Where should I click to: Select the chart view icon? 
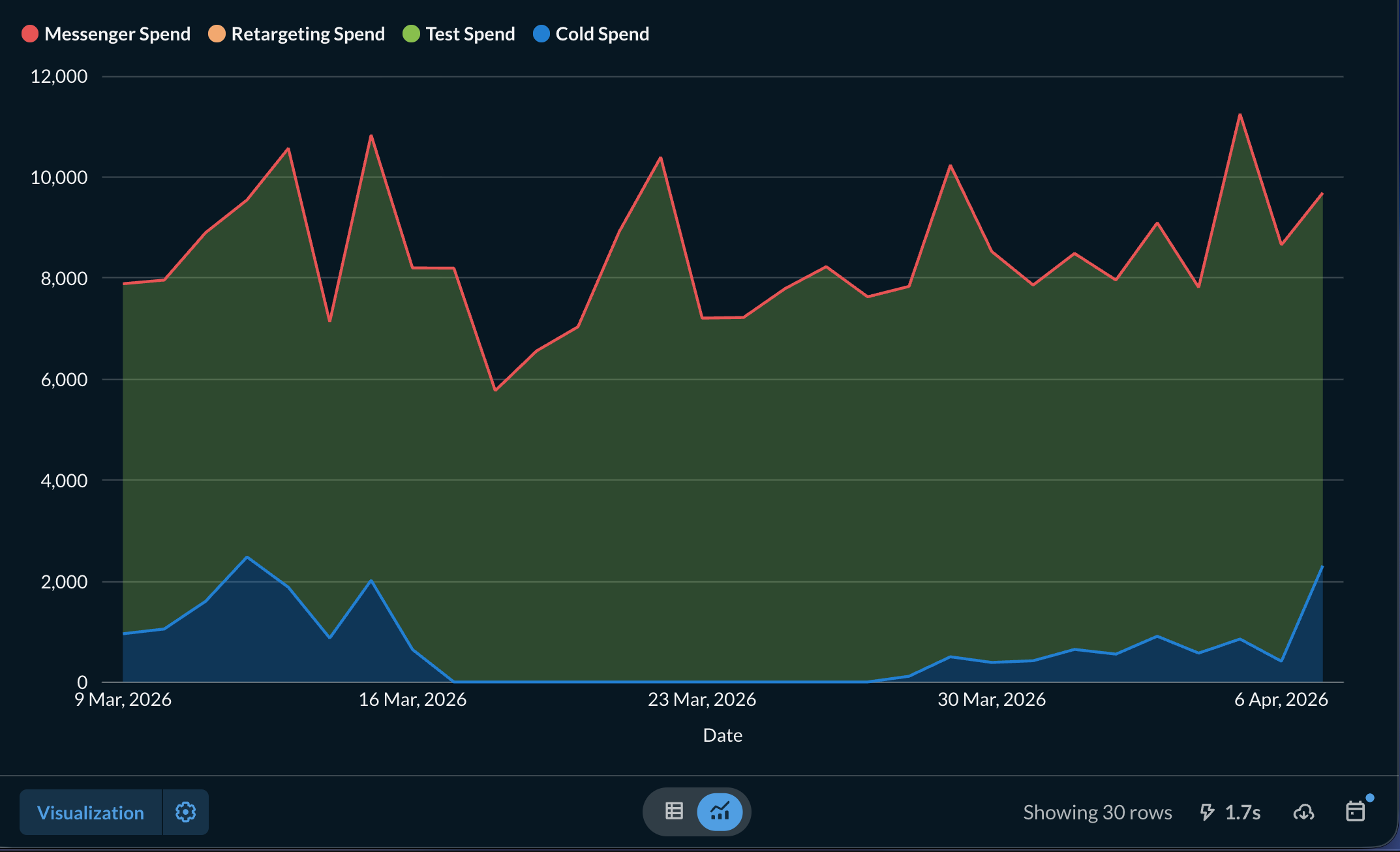720,812
